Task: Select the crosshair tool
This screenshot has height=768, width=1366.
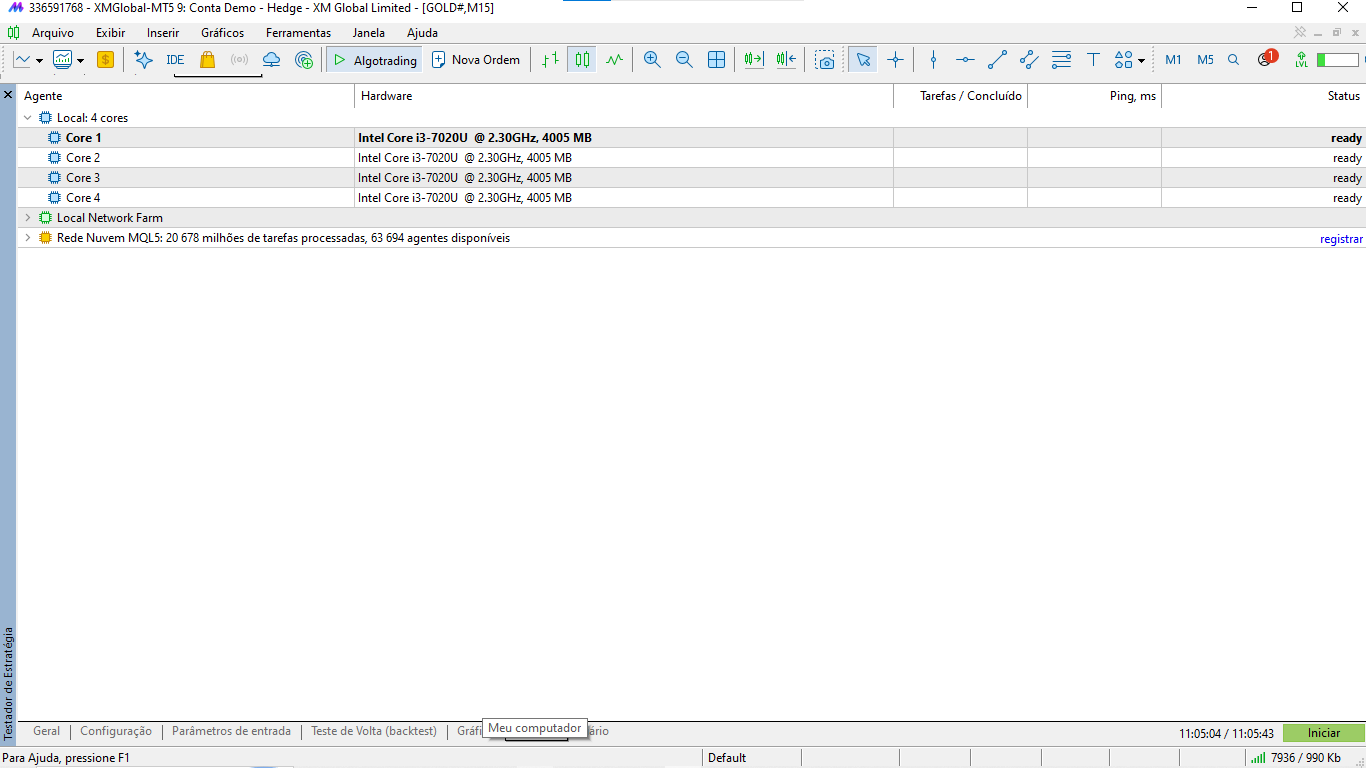Action: click(x=895, y=60)
